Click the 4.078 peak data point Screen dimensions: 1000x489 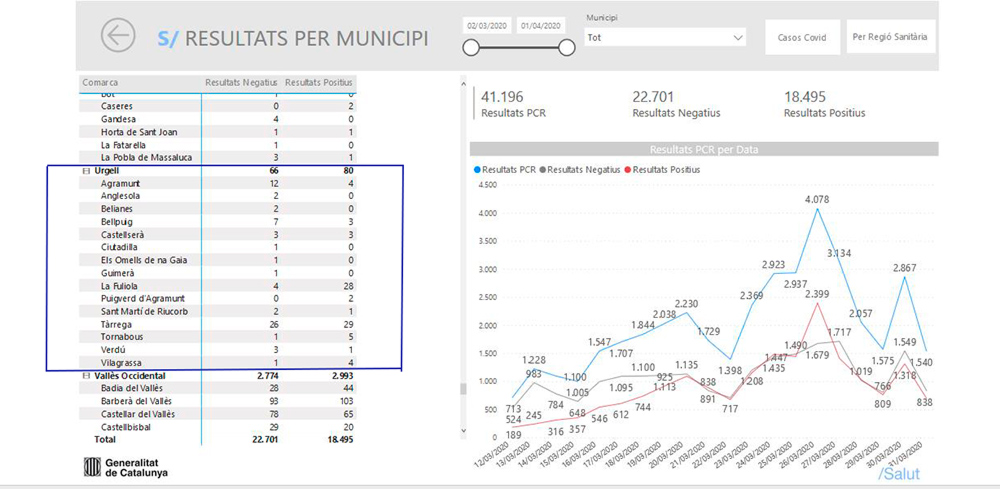pos(817,209)
